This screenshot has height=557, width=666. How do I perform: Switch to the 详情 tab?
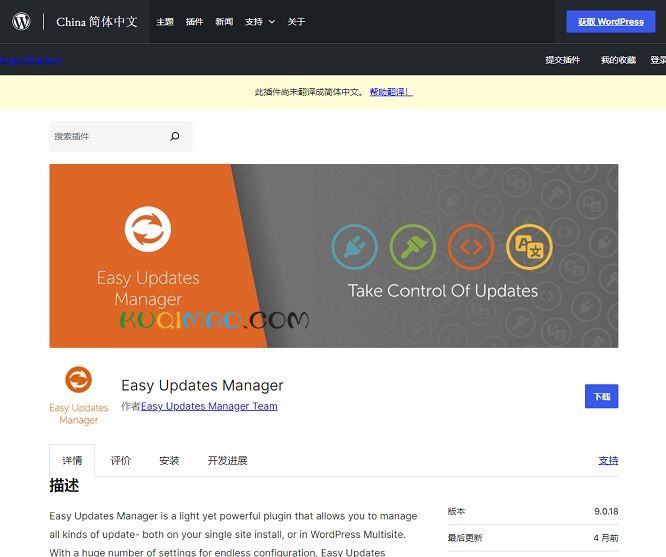click(72, 461)
